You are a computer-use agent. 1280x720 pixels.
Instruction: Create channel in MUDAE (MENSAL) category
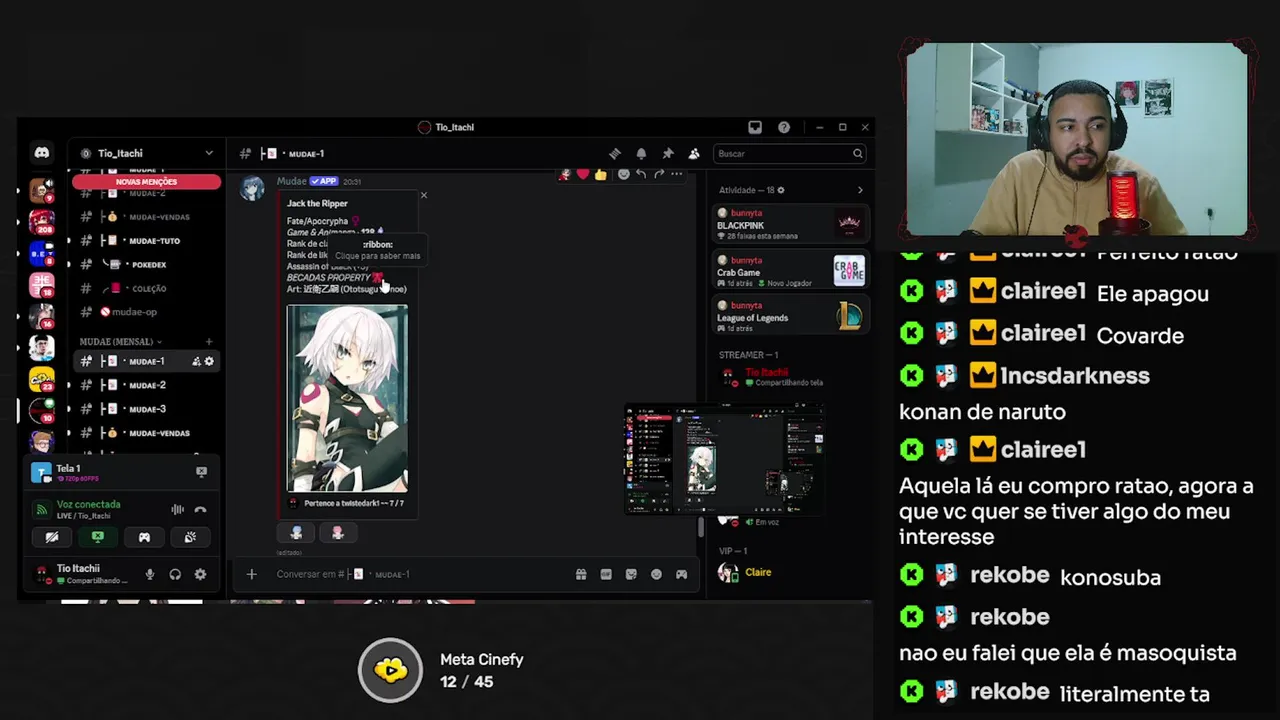tap(209, 342)
